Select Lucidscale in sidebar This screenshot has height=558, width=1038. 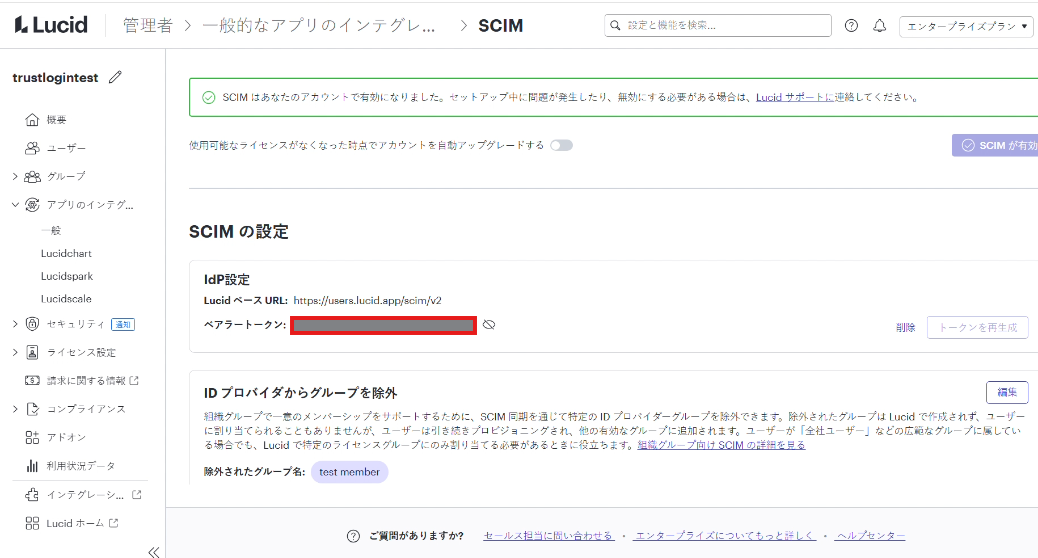[66, 299]
